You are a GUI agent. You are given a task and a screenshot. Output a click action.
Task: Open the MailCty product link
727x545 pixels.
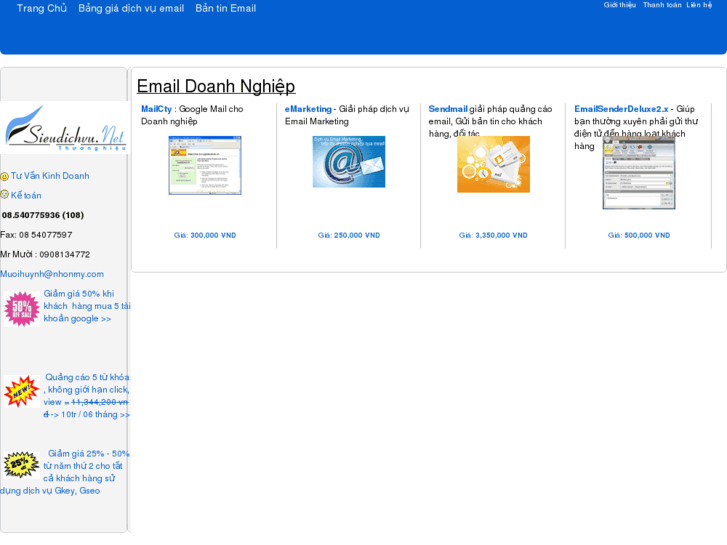click(156, 109)
